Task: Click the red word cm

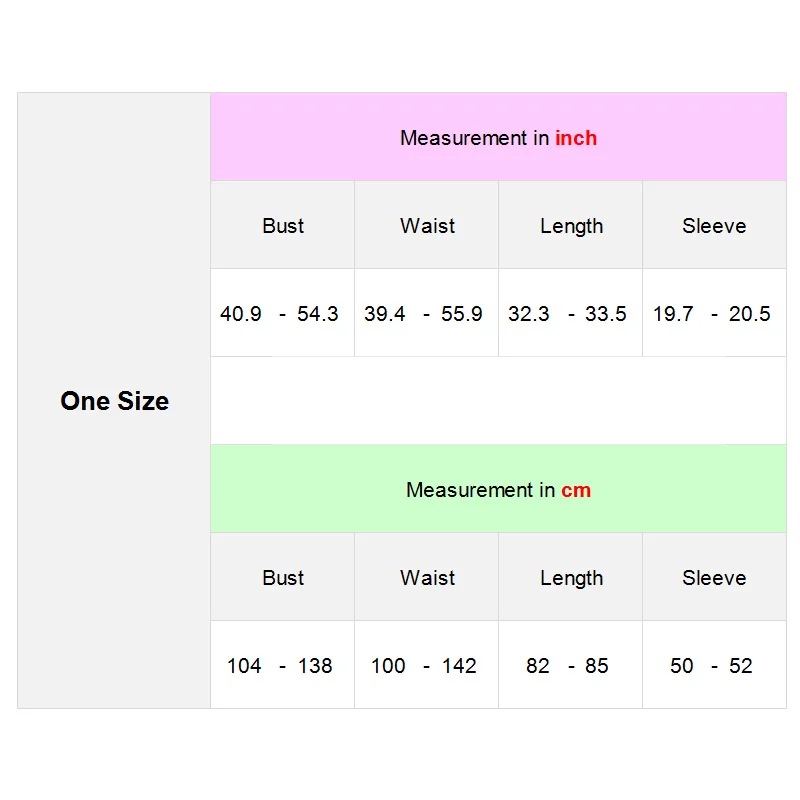Action: click(576, 490)
